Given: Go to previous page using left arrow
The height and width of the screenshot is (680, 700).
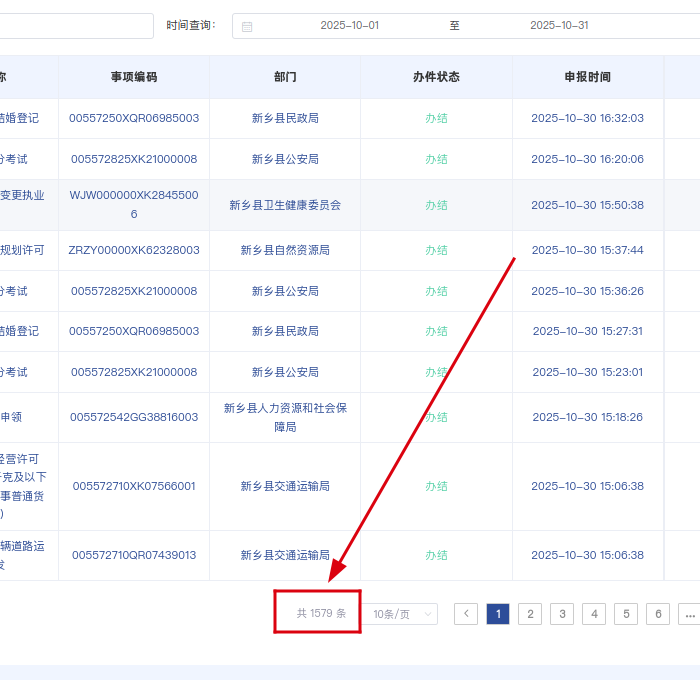Looking at the screenshot, I should tap(465, 614).
